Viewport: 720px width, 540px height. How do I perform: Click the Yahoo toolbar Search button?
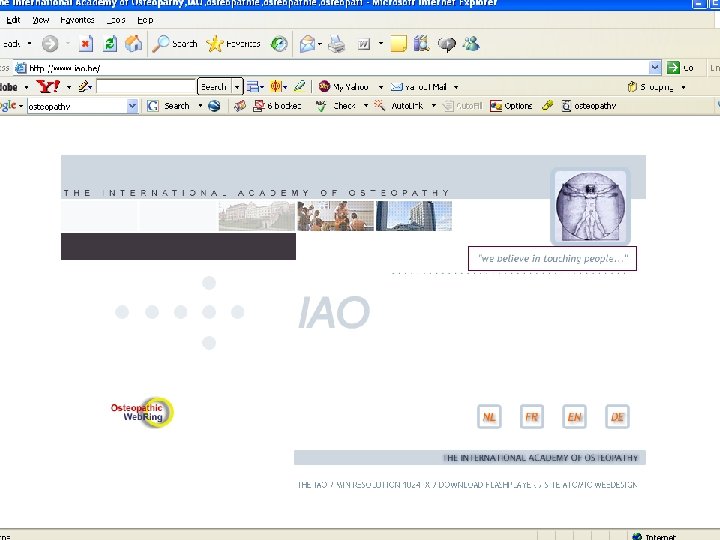214,86
